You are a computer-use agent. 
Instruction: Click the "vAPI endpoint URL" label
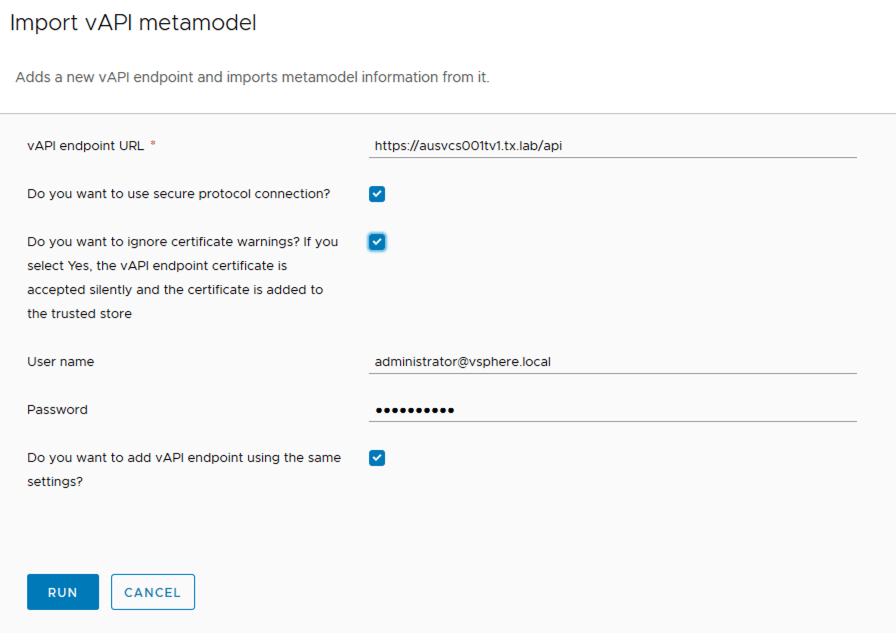(x=85, y=146)
